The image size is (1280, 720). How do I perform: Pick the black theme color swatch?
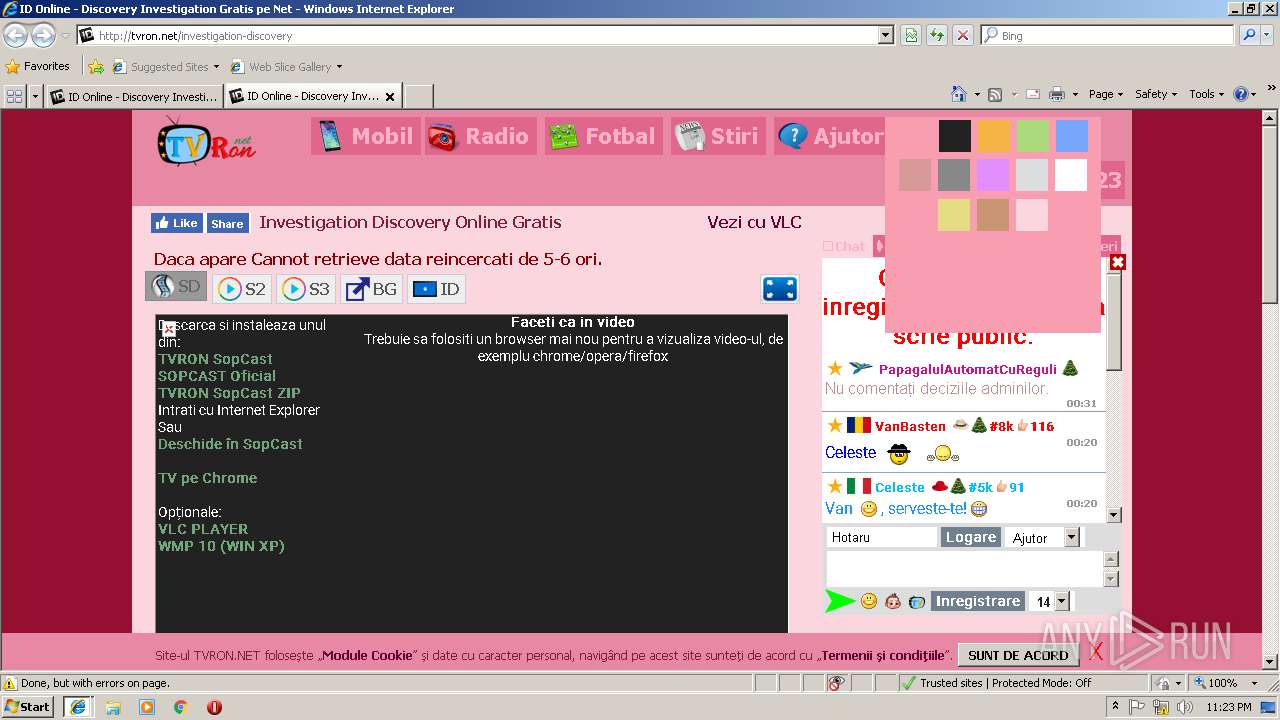point(954,136)
